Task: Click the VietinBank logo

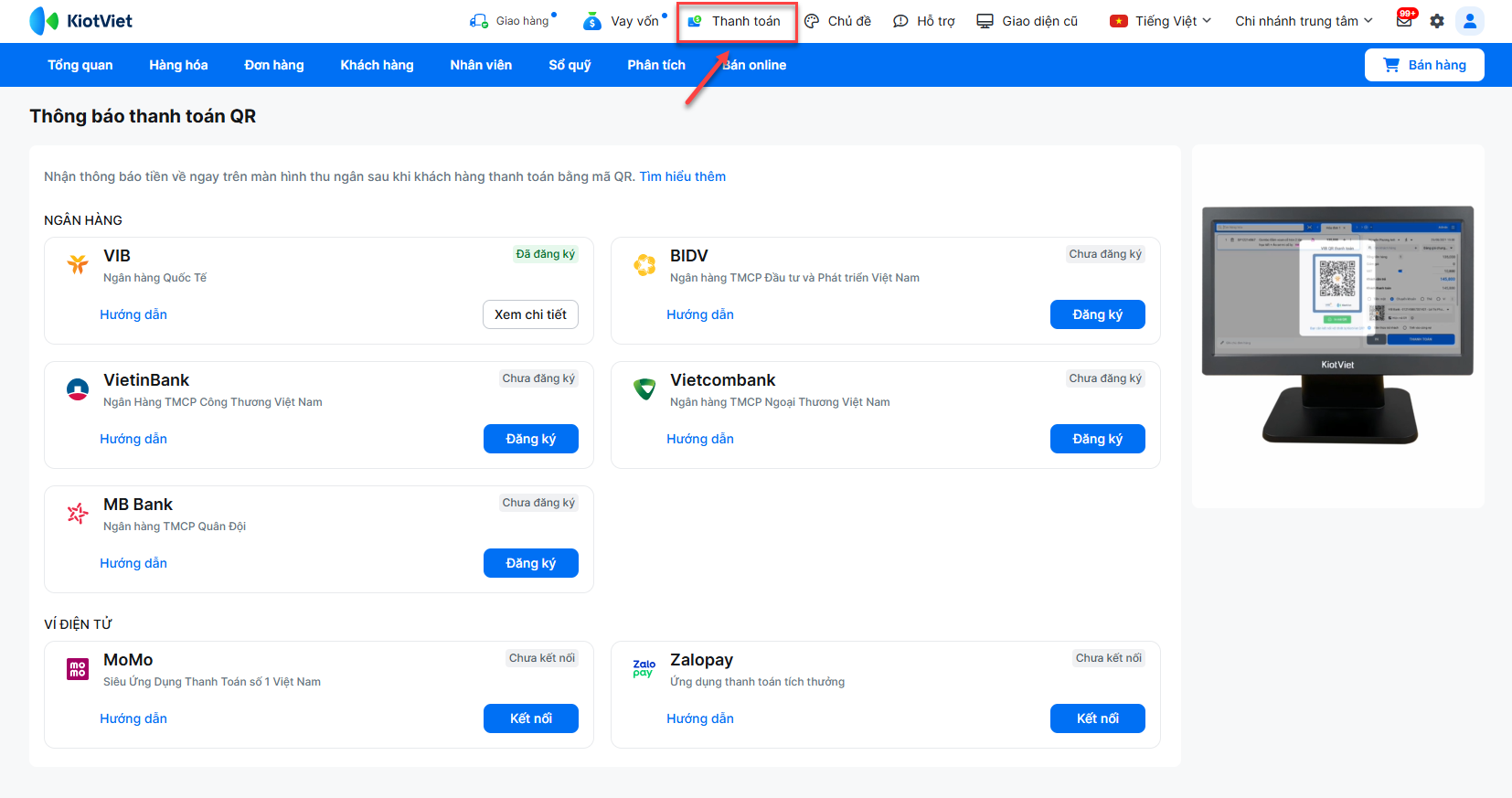Action: click(x=78, y=389)
